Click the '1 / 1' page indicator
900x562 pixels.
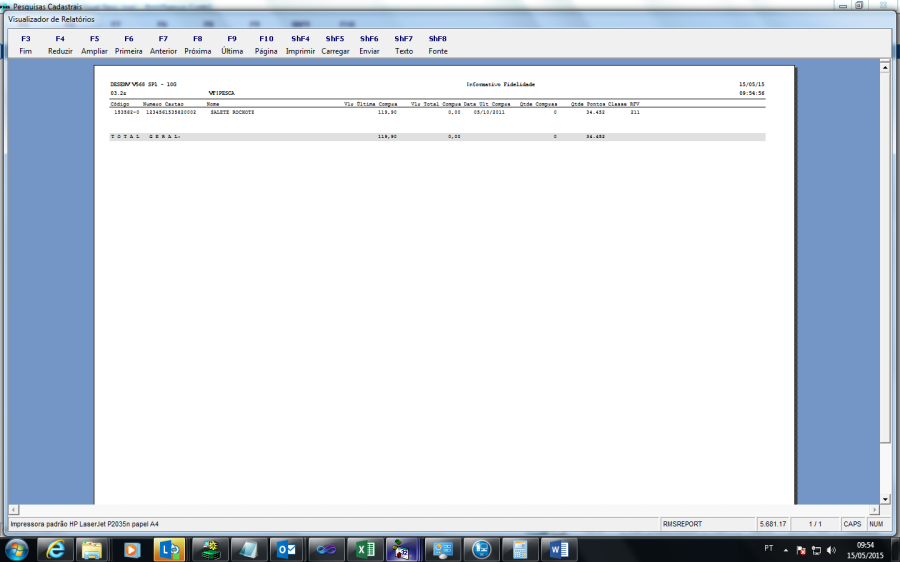coord(815,524)
